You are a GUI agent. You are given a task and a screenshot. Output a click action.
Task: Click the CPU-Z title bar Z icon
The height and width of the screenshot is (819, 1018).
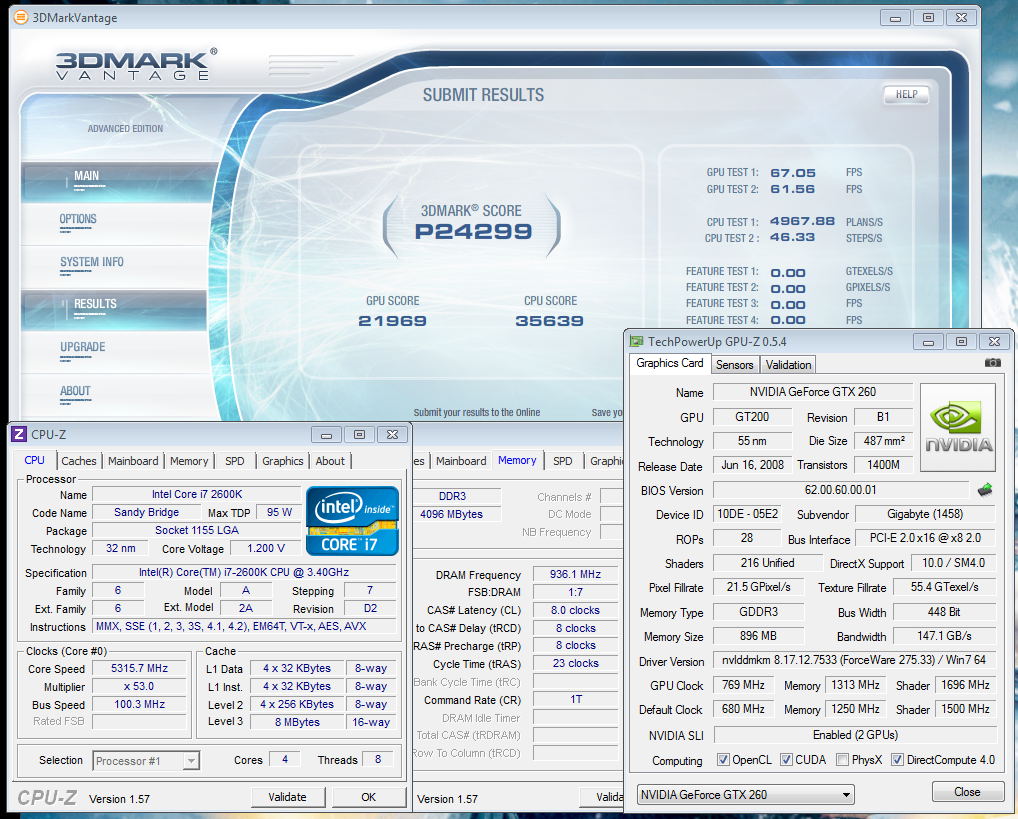[x=19, y=435]
